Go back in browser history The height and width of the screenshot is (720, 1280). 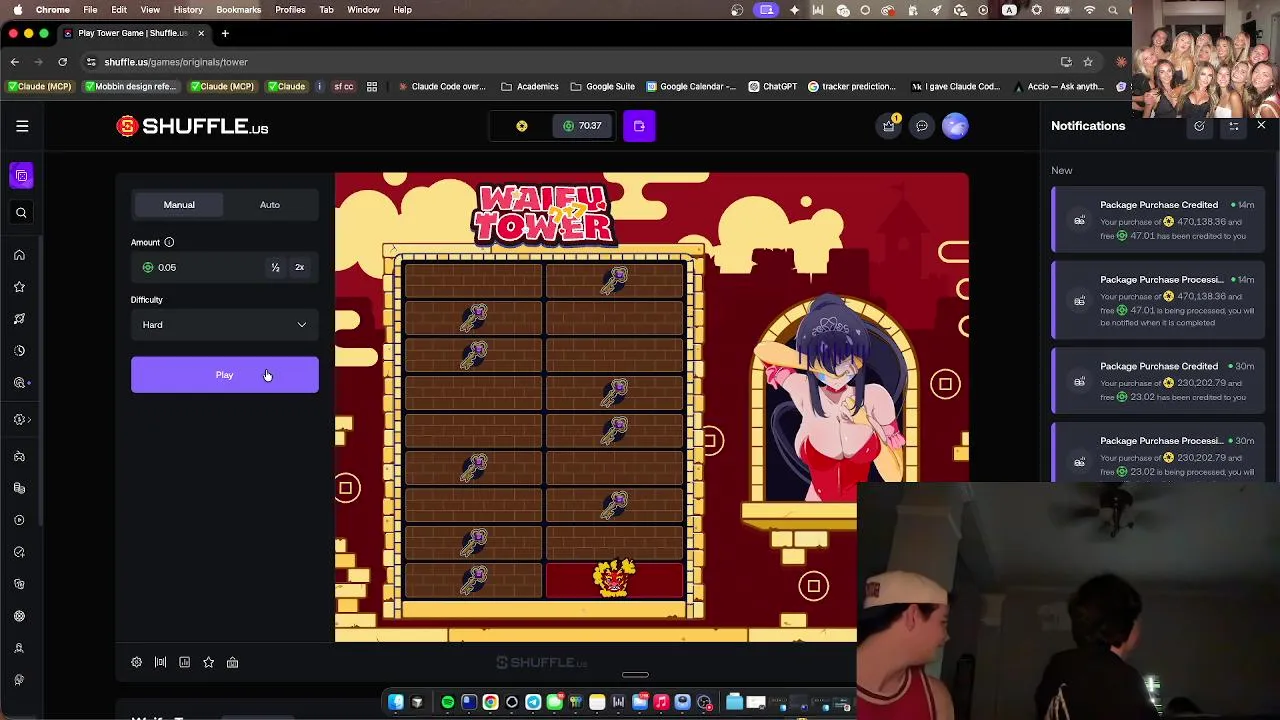(x=15, y=62)
